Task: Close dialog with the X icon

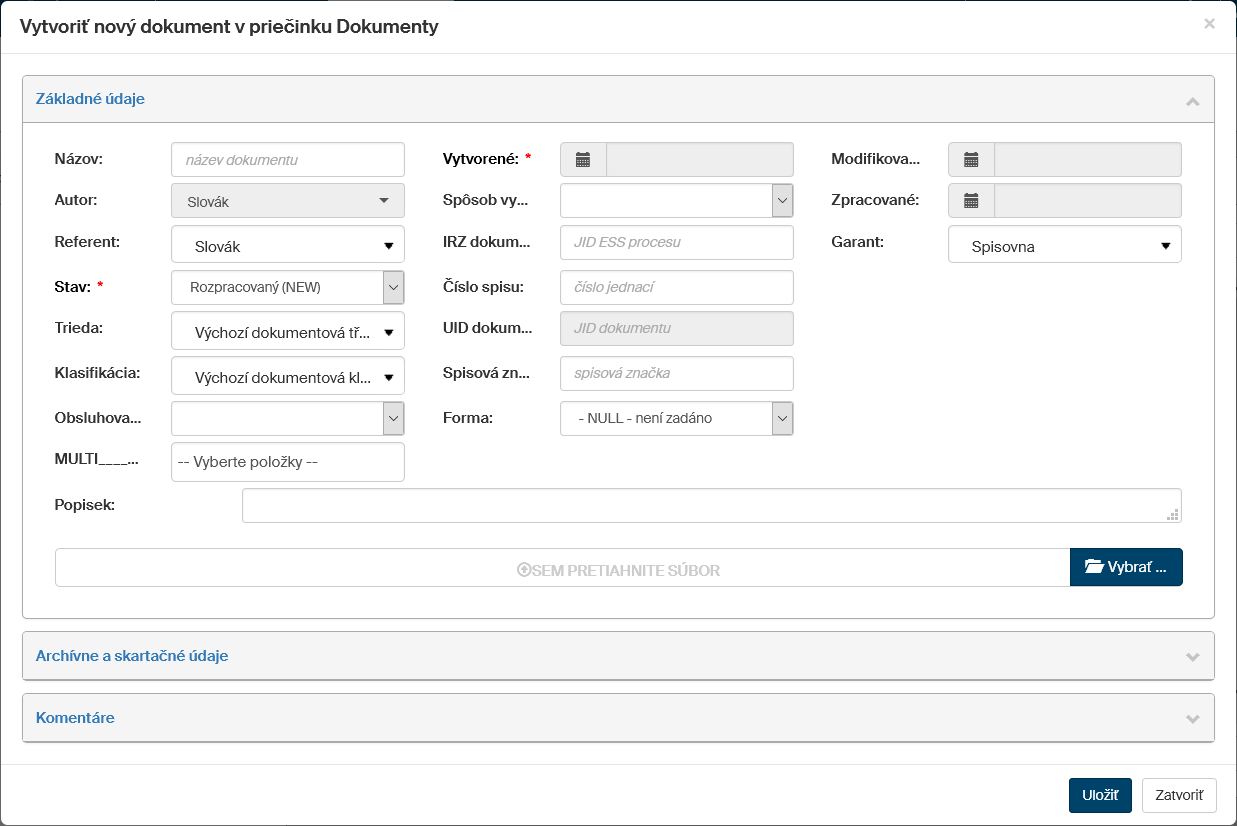Action: coord(1209,24)
